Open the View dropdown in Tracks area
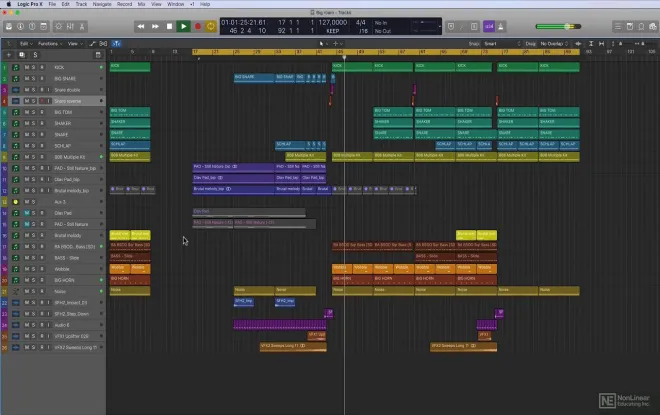Screen dimensions: 660x415 (75, 44)
